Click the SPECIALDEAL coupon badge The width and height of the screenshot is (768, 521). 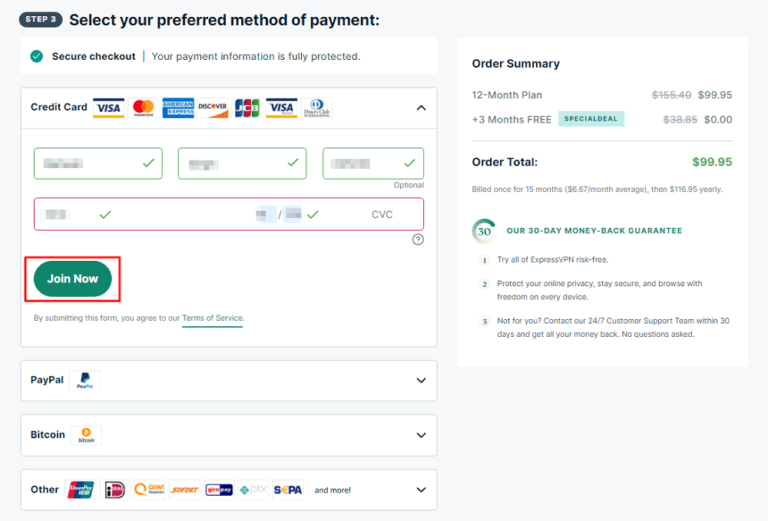(x=591, y=119)
